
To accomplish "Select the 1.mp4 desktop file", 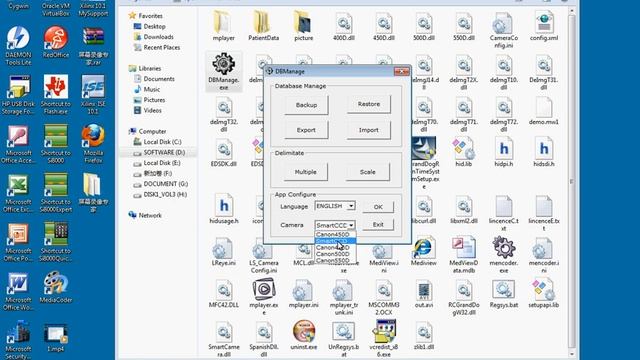I will (56, 338).
